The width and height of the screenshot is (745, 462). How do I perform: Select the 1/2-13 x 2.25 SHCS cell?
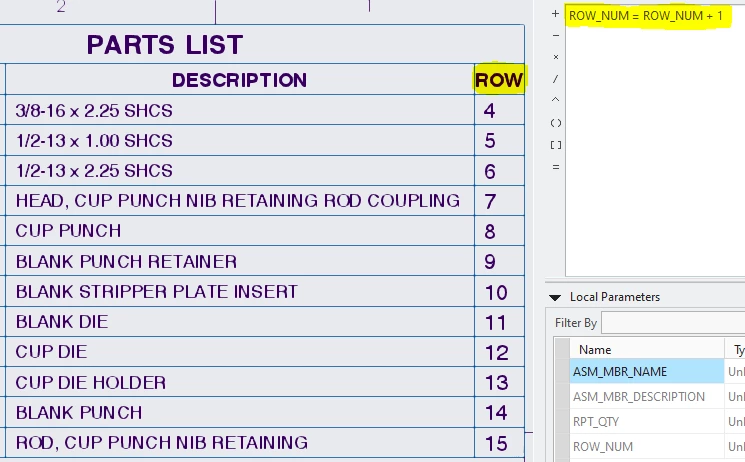pos(240,170)
